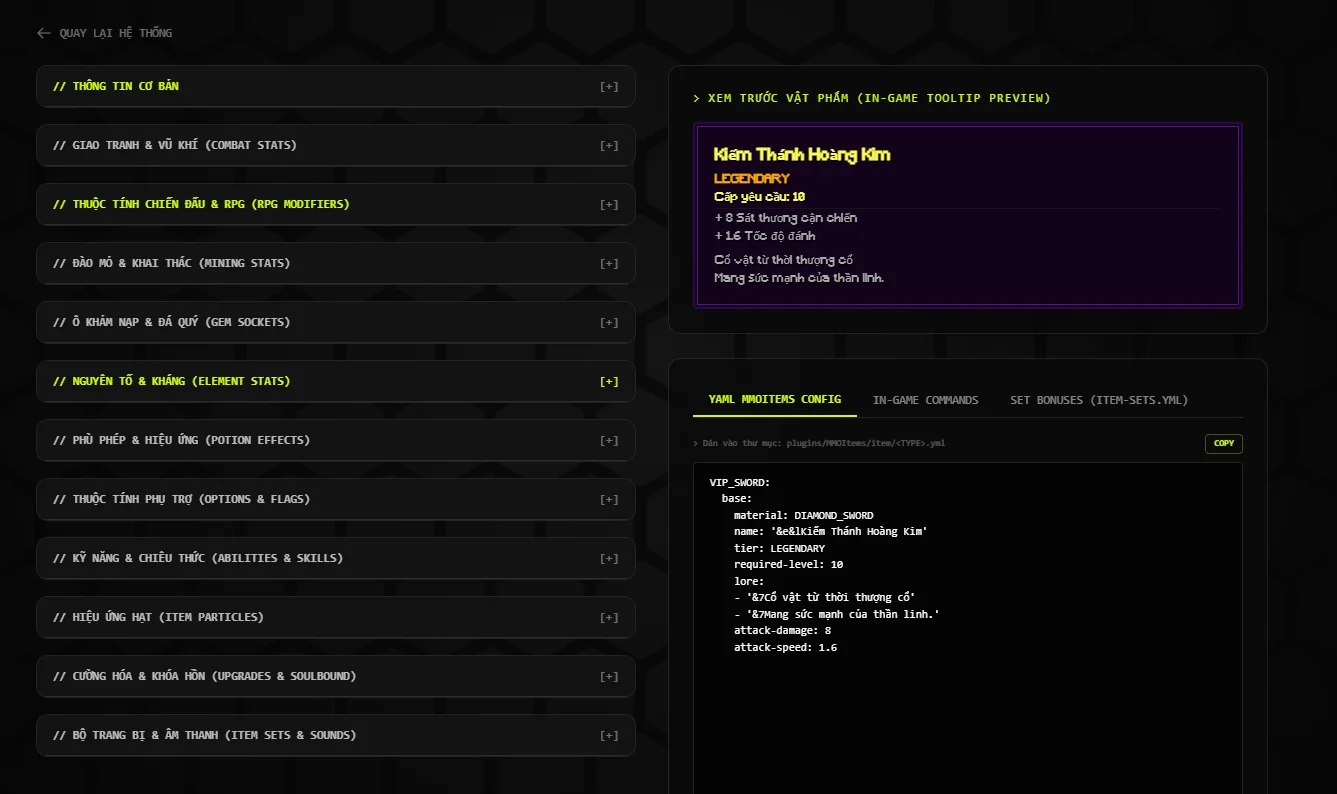The width and height of the screenshot is (1337, 794).
Task: Expand Cường hóa & khóa hồn section
Action: point(336,676)
